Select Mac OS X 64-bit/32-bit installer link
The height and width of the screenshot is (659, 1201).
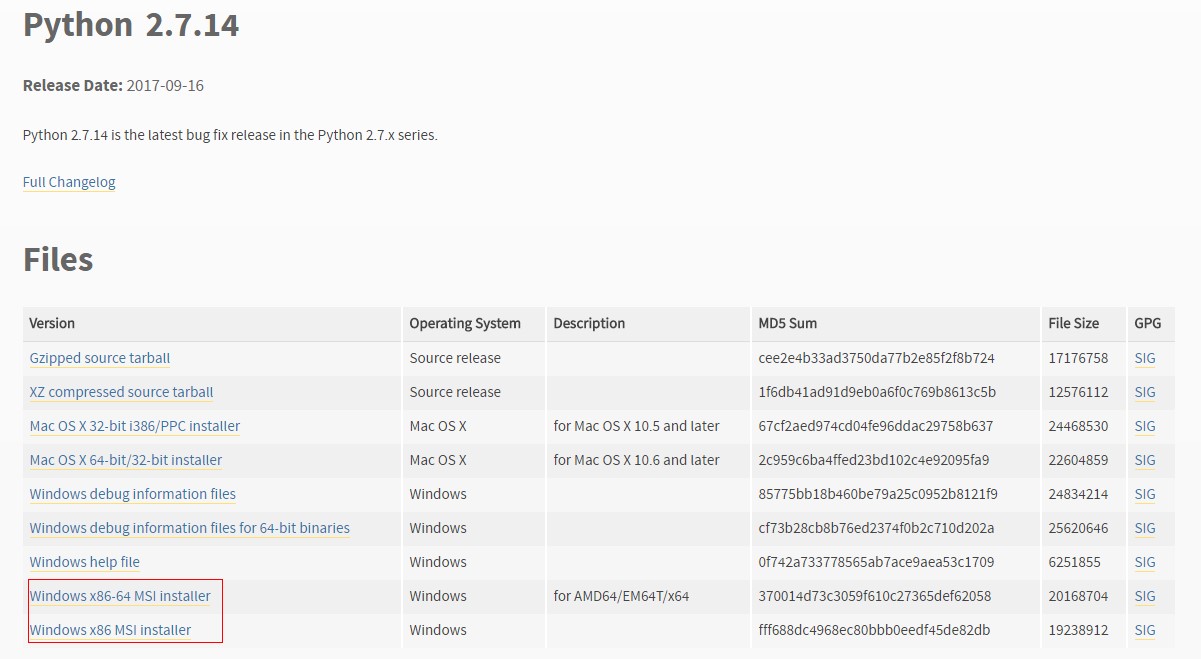click(x=126, y=460)
